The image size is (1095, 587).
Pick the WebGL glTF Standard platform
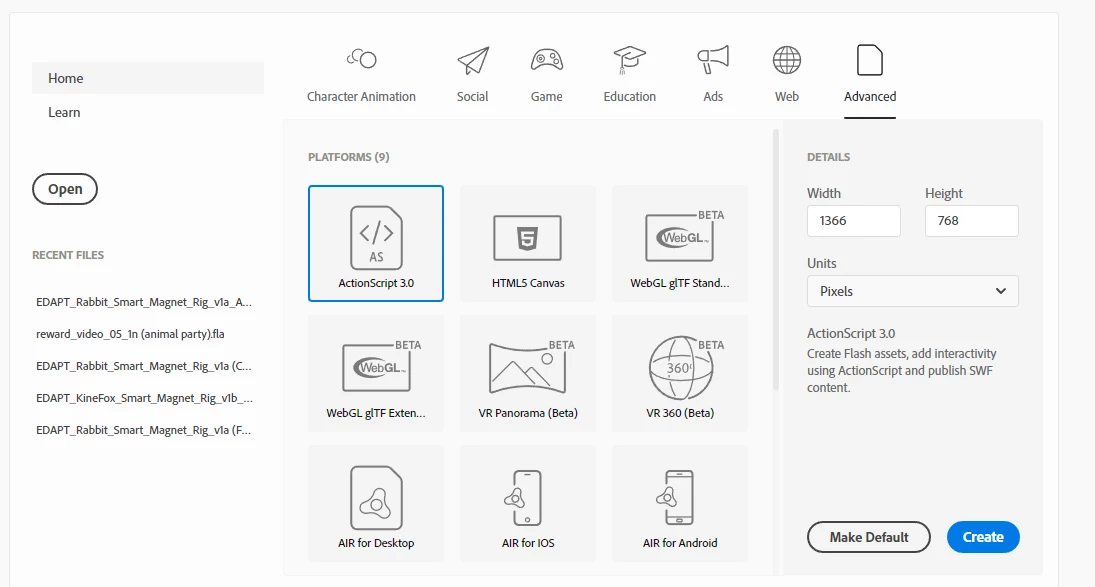(x=679, y=243)
